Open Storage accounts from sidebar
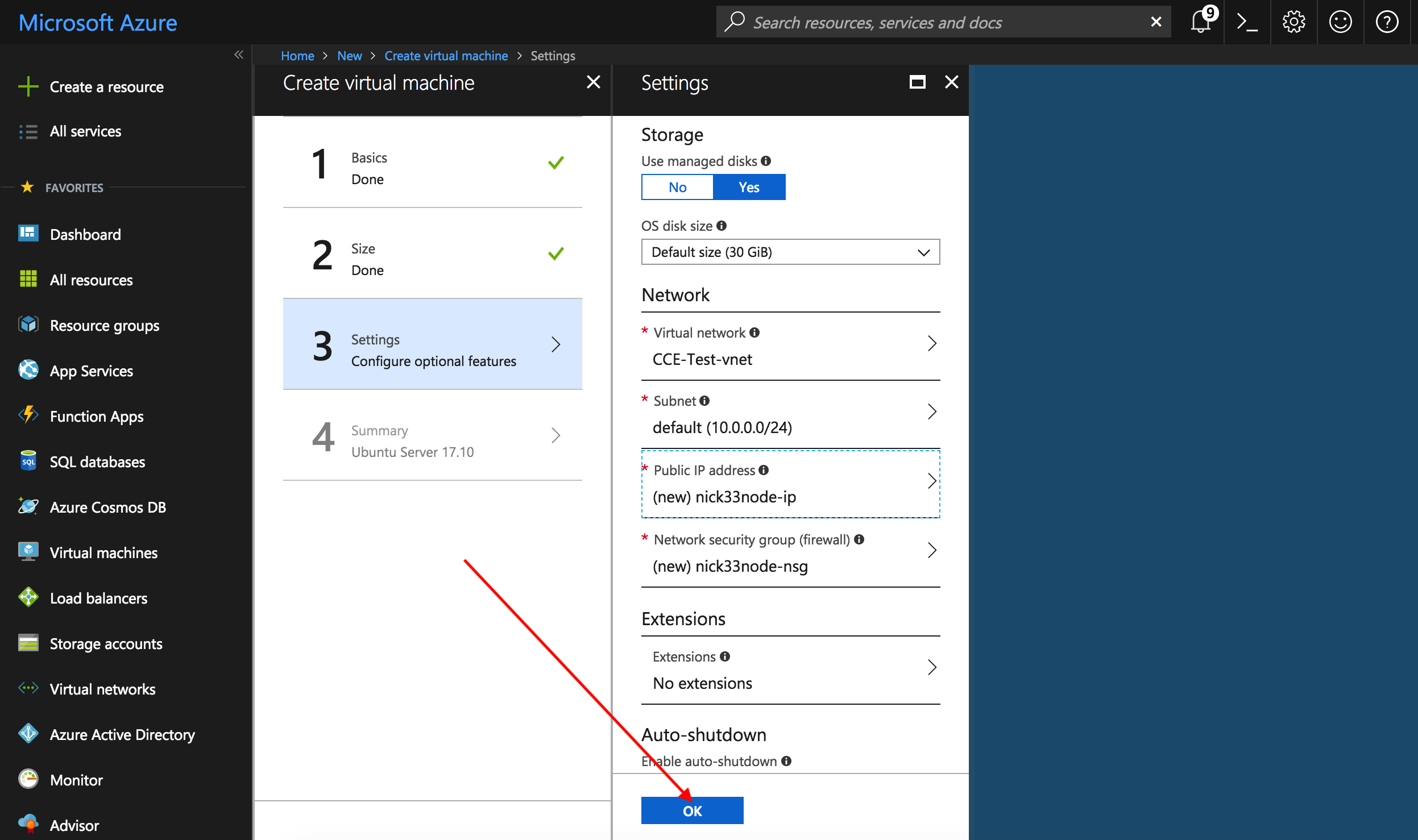The width and height of the screenshot is (1418, 840). pos(106,643)
